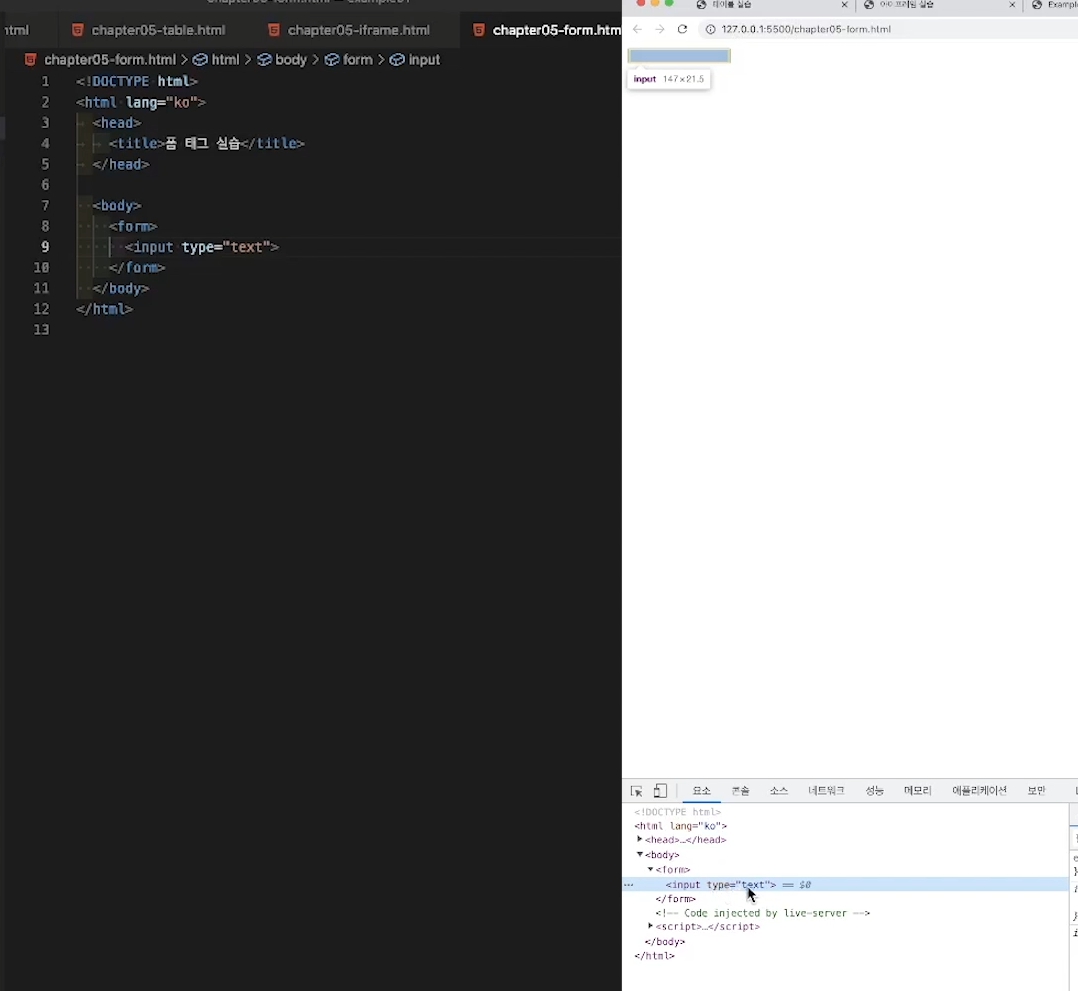Select the second browser tab

(938, 5)
